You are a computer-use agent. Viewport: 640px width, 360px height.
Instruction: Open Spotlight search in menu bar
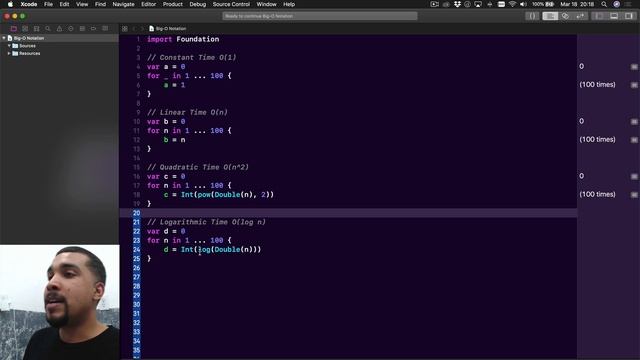coord(604,4)
